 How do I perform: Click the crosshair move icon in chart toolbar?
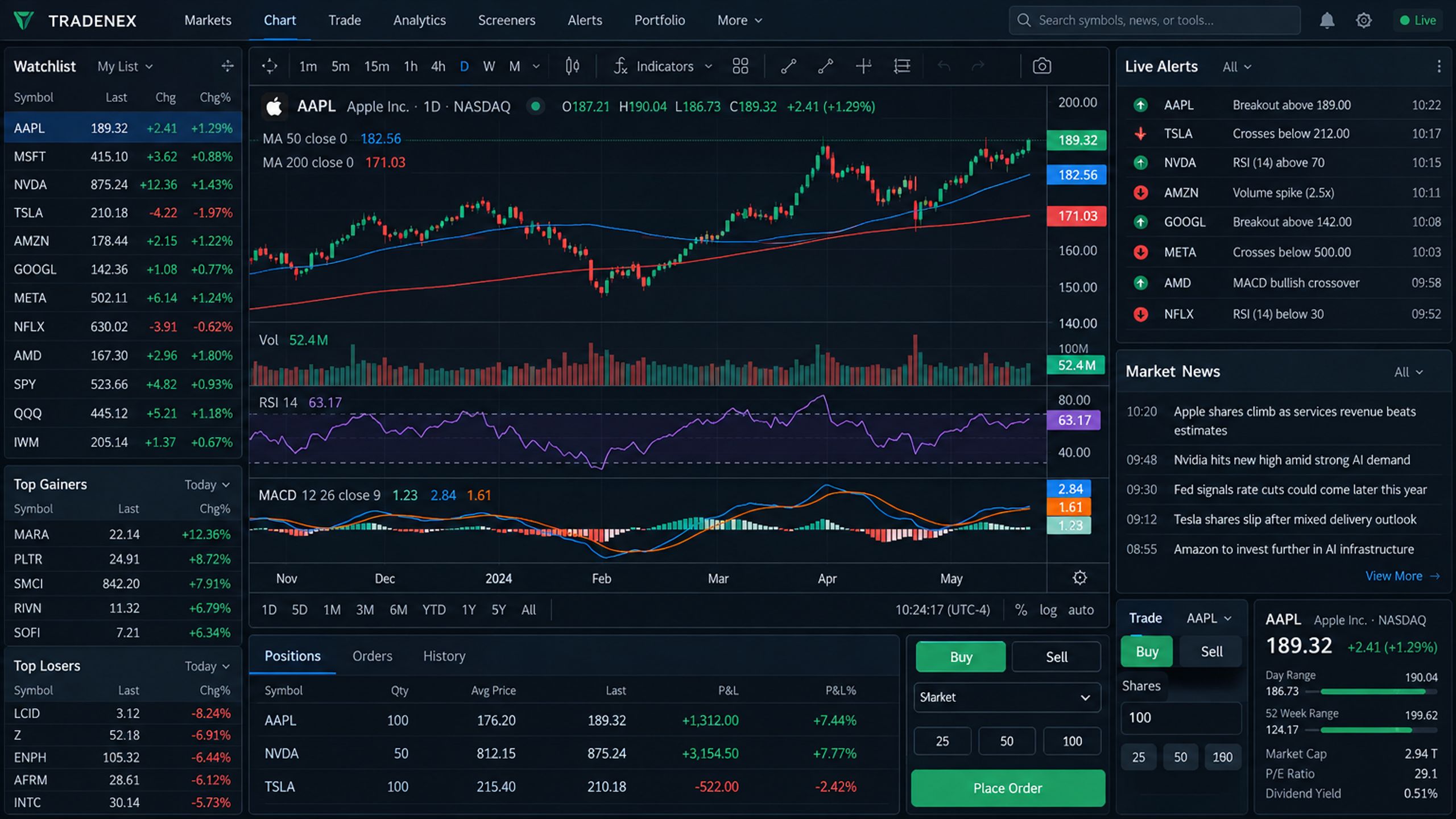coord(270,66)
